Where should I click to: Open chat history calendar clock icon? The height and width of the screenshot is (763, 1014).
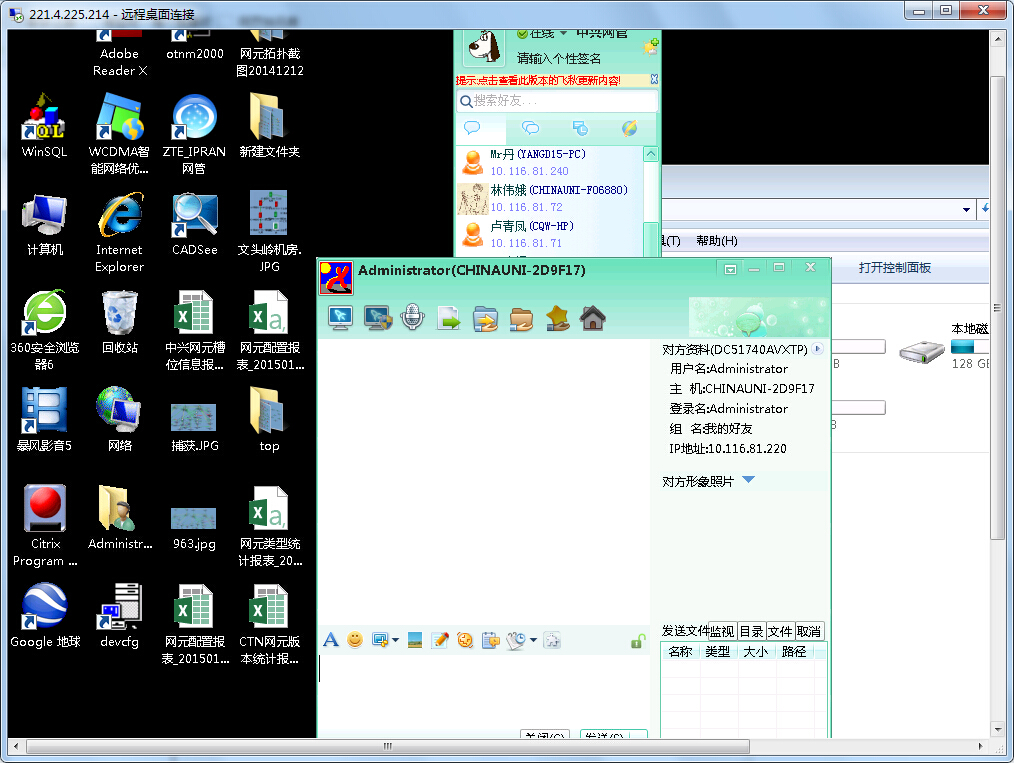pos(516,640)
